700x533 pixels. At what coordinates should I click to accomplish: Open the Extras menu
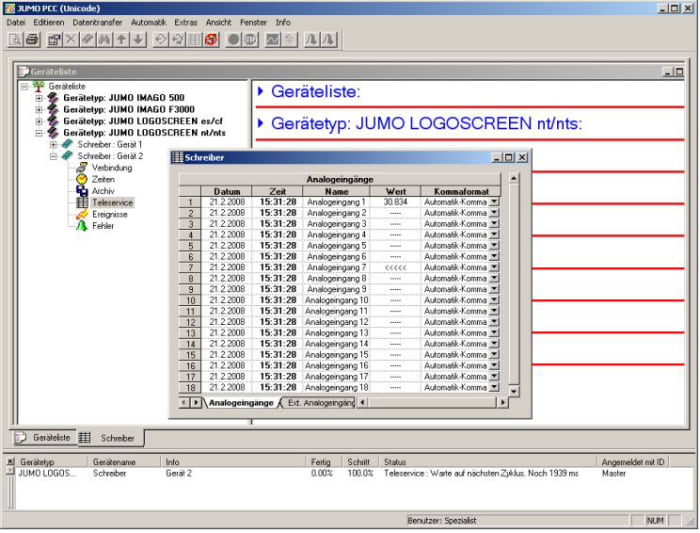[x=185, y=21]
